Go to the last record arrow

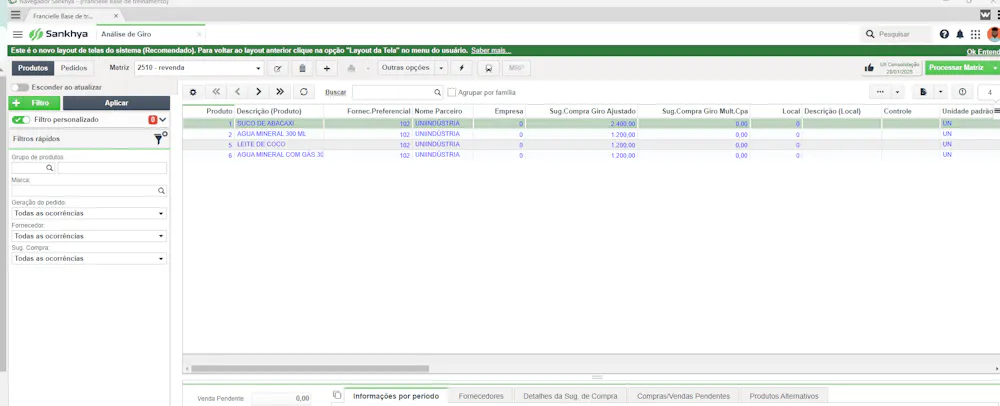[x=280, y=92]
